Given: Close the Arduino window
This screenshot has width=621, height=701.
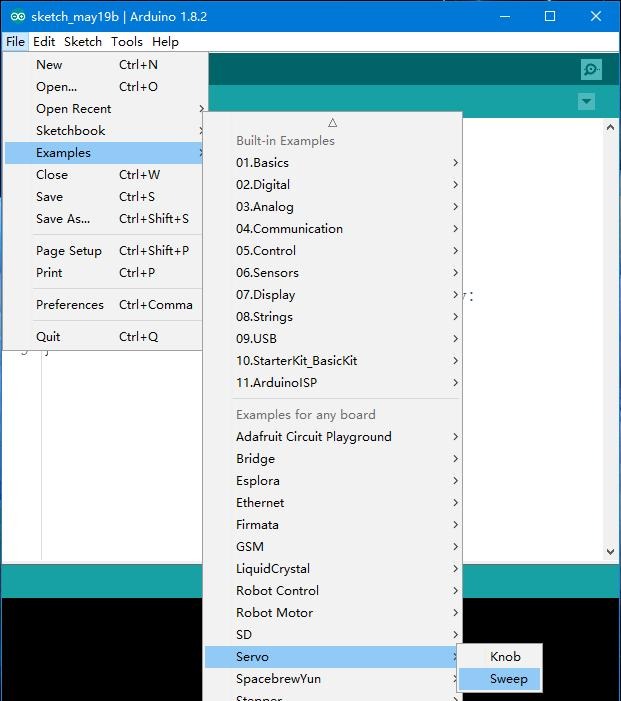Looking at the screenshot, I should pos(596,17).
